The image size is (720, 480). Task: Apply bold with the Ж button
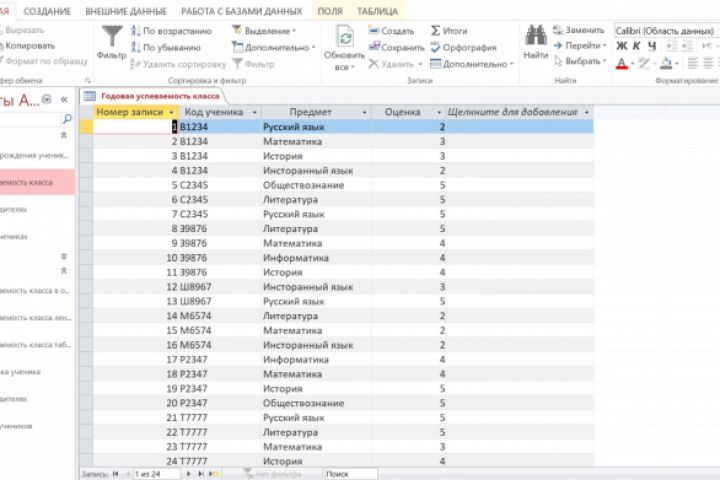621,46
